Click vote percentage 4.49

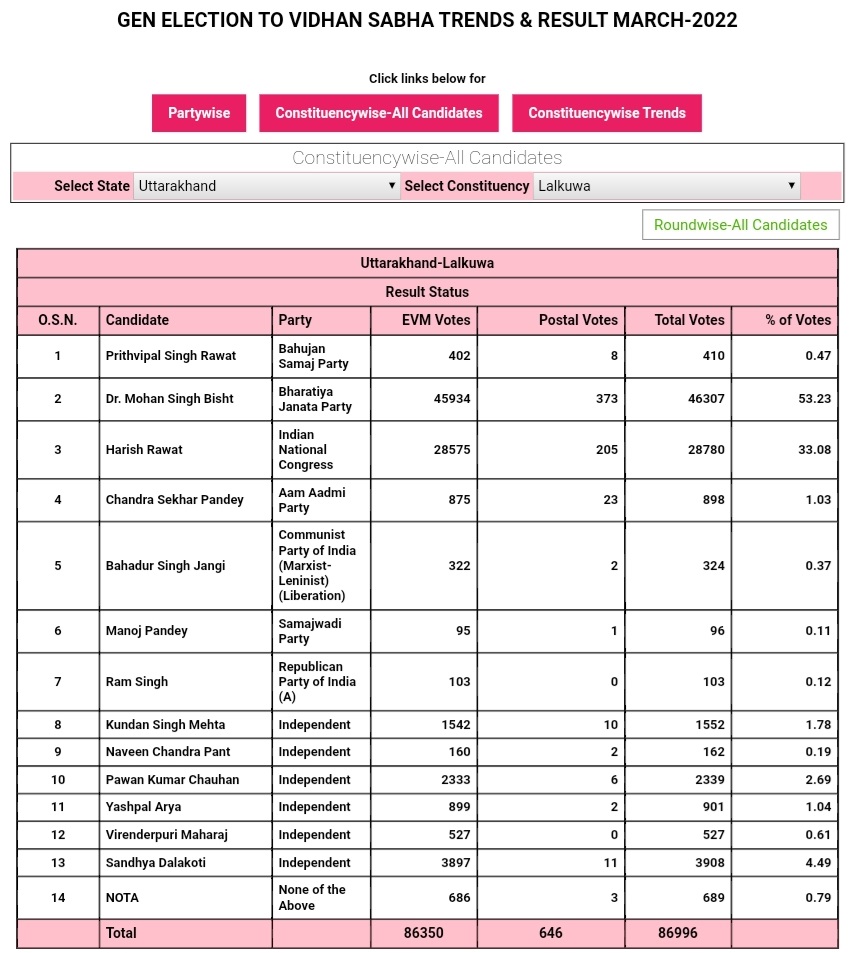pyautogui.click(x=818, y=862)
